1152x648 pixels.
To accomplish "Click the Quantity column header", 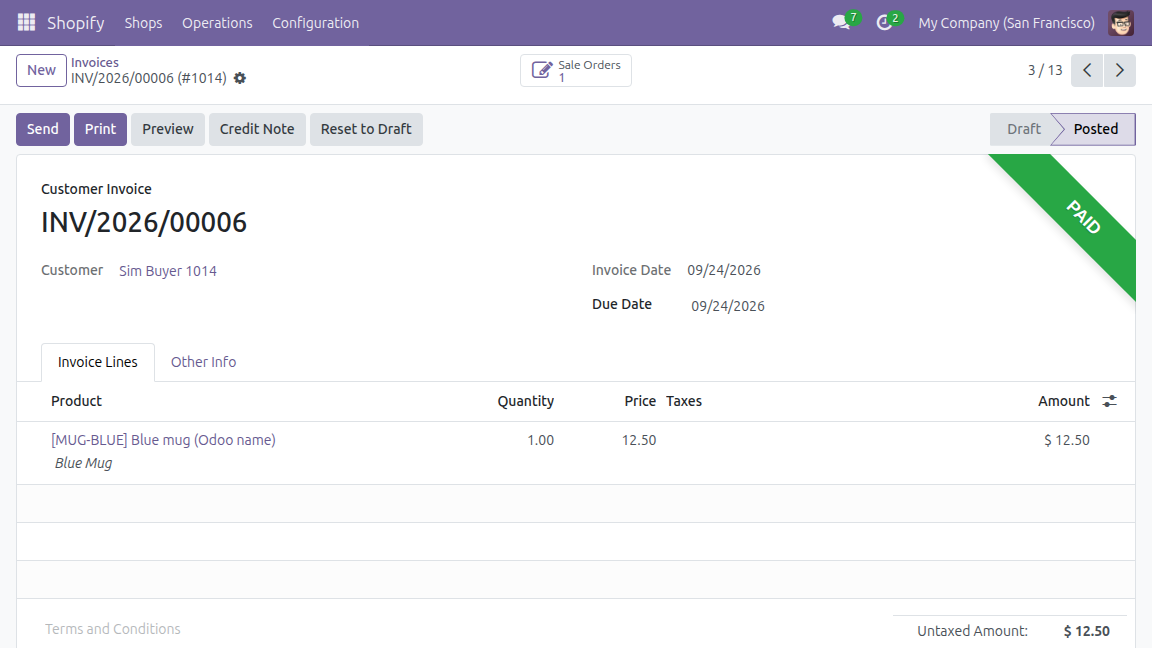I will point(525,401).
